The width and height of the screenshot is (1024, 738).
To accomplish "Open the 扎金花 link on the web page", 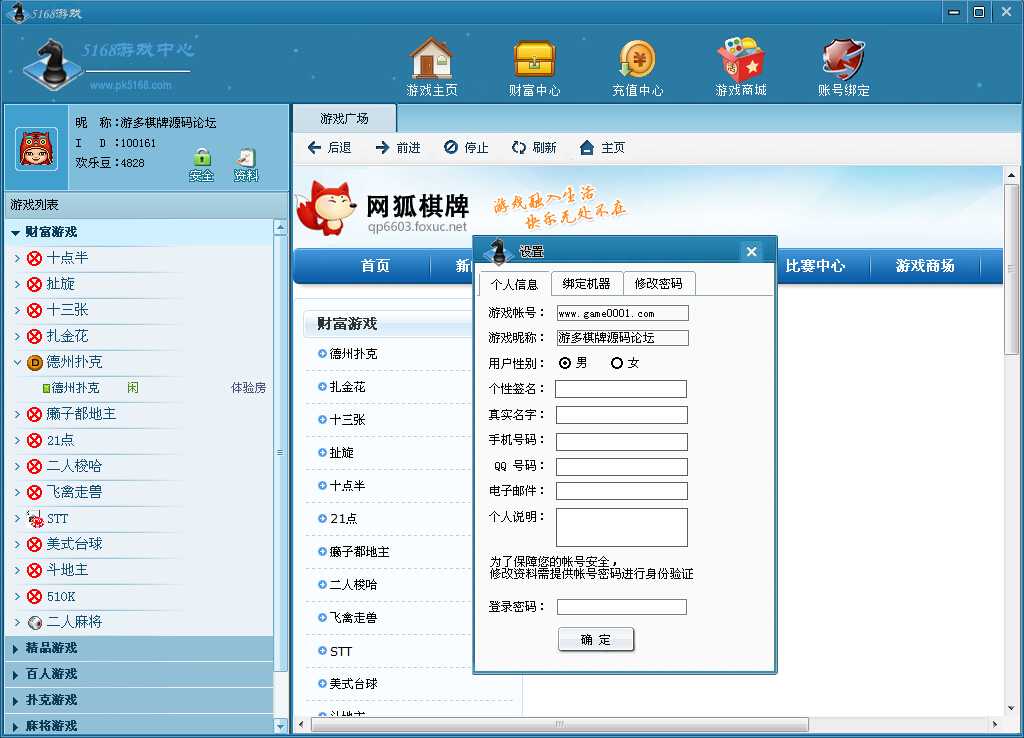I will tap(347, 387).
